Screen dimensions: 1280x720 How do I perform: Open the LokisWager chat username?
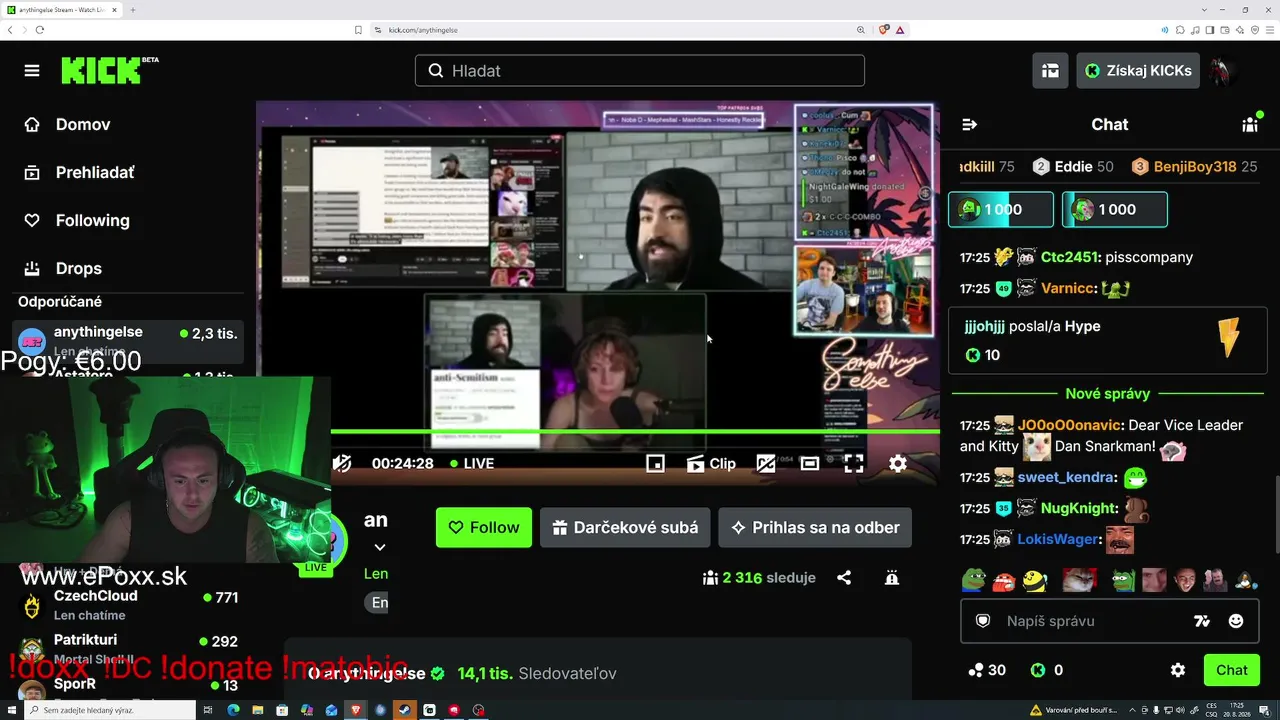[x=1059, y=539]
